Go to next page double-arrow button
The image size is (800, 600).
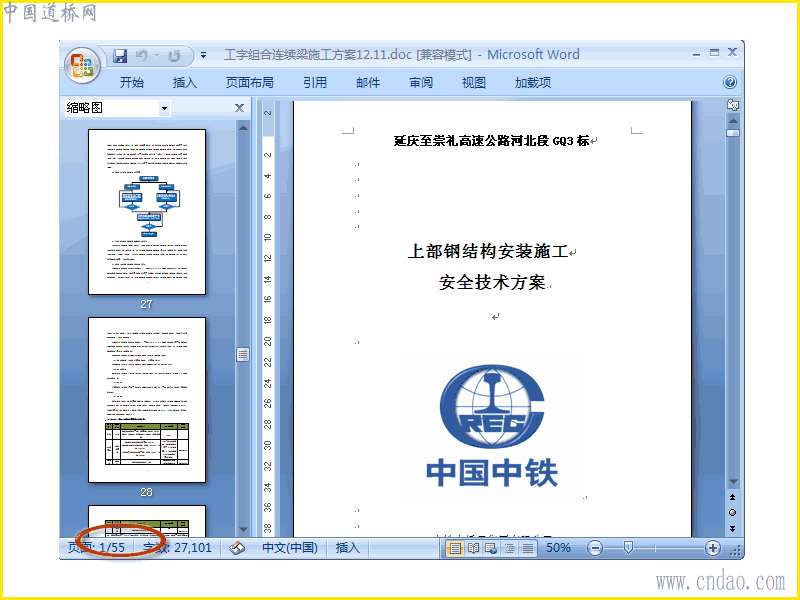733,529
